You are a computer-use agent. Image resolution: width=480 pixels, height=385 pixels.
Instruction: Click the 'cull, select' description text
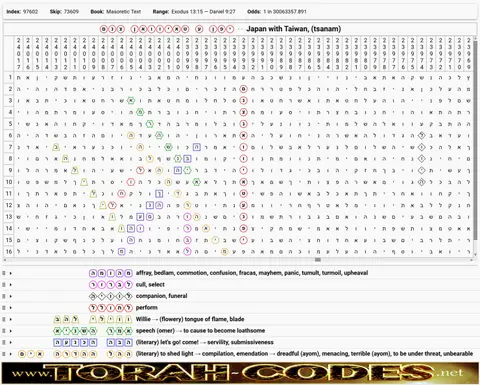150,285
